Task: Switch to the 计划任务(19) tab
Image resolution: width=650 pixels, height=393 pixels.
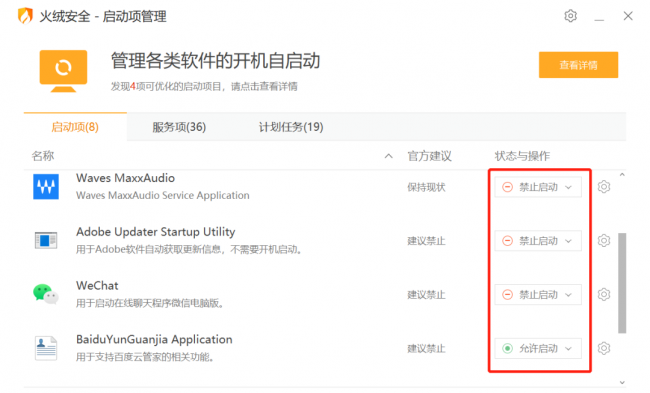Action: point(291,127)
